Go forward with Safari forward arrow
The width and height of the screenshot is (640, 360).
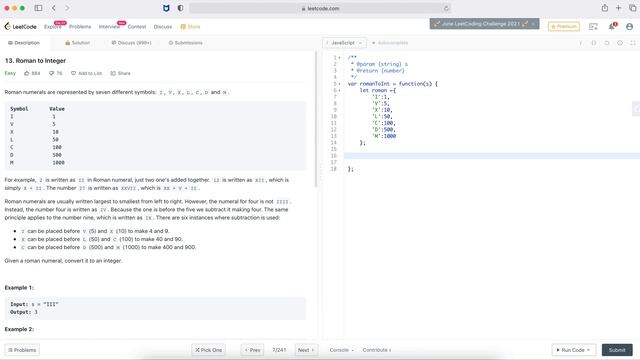[x=67, y=8]
